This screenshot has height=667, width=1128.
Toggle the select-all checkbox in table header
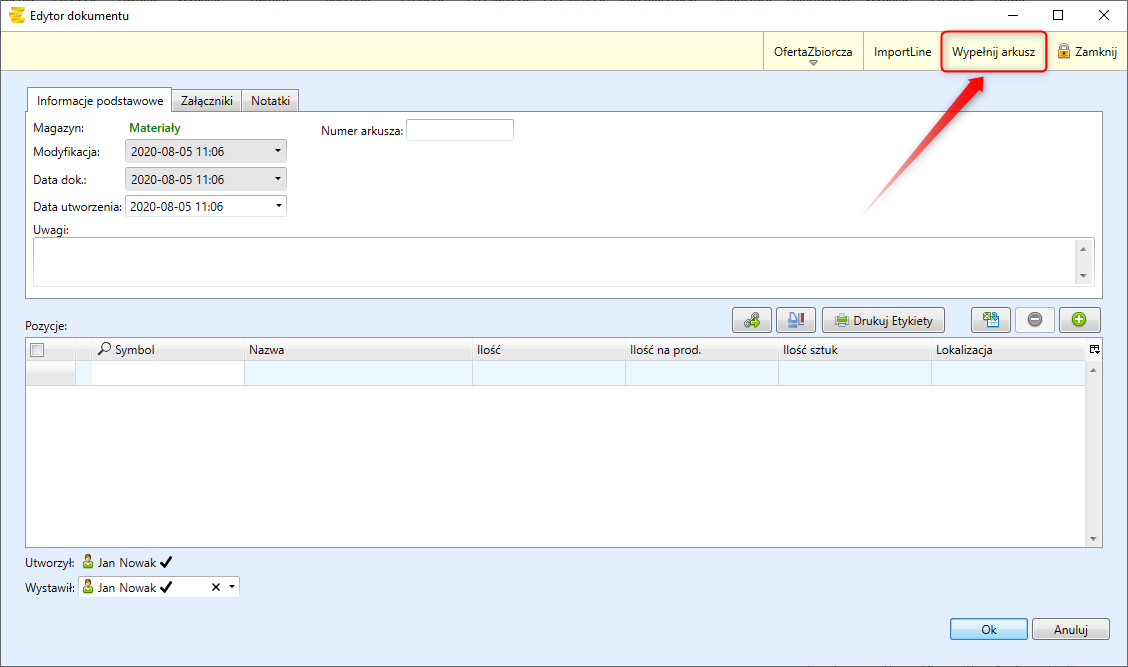point(37,350)
